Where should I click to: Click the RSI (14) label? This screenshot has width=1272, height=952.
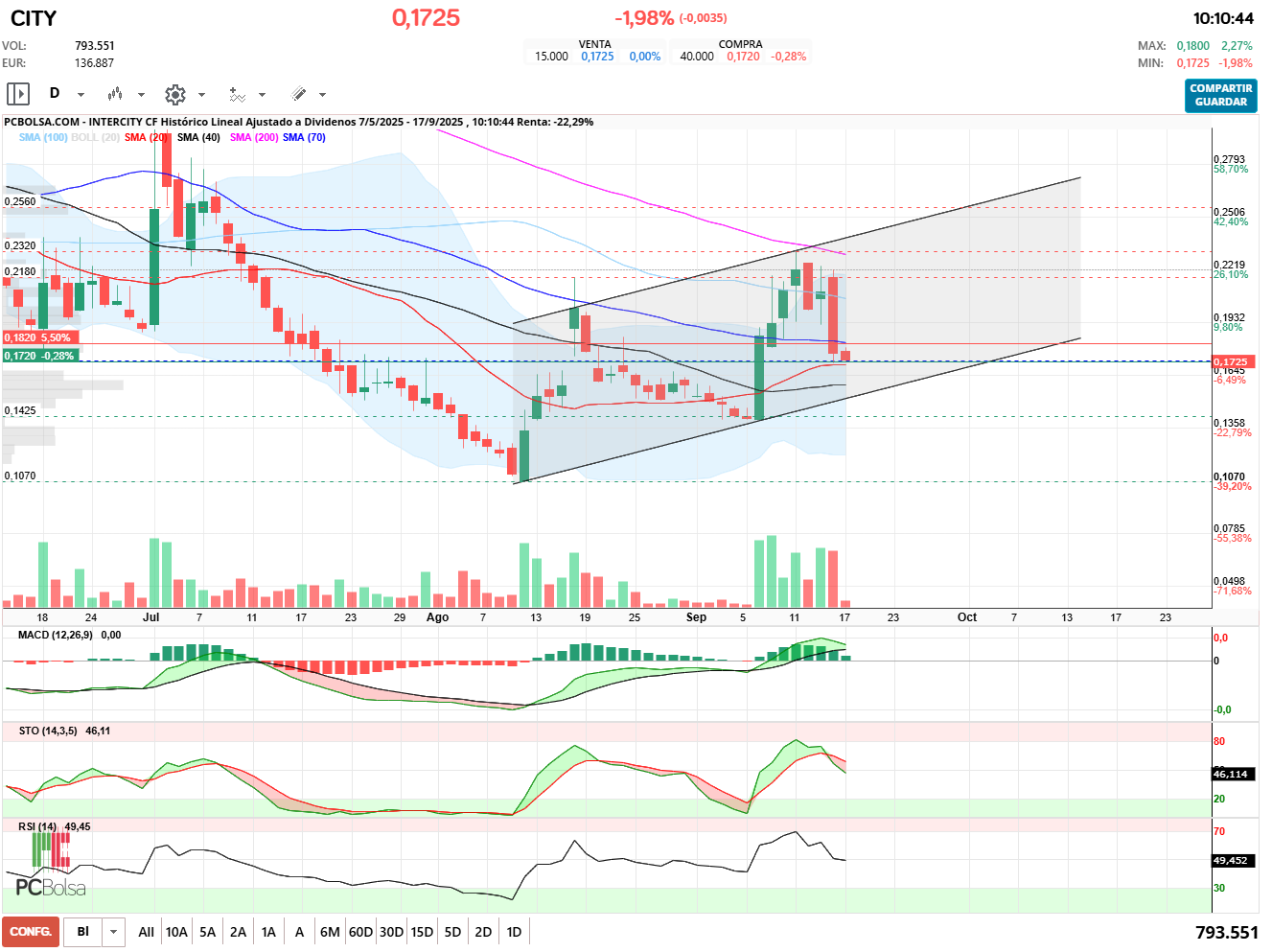click(37, 826)
